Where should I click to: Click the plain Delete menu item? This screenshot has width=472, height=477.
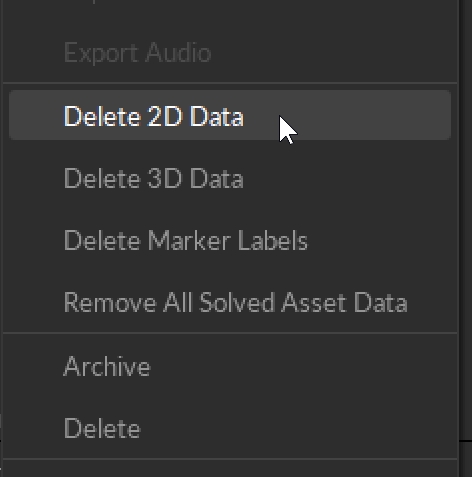coord(230,428)
